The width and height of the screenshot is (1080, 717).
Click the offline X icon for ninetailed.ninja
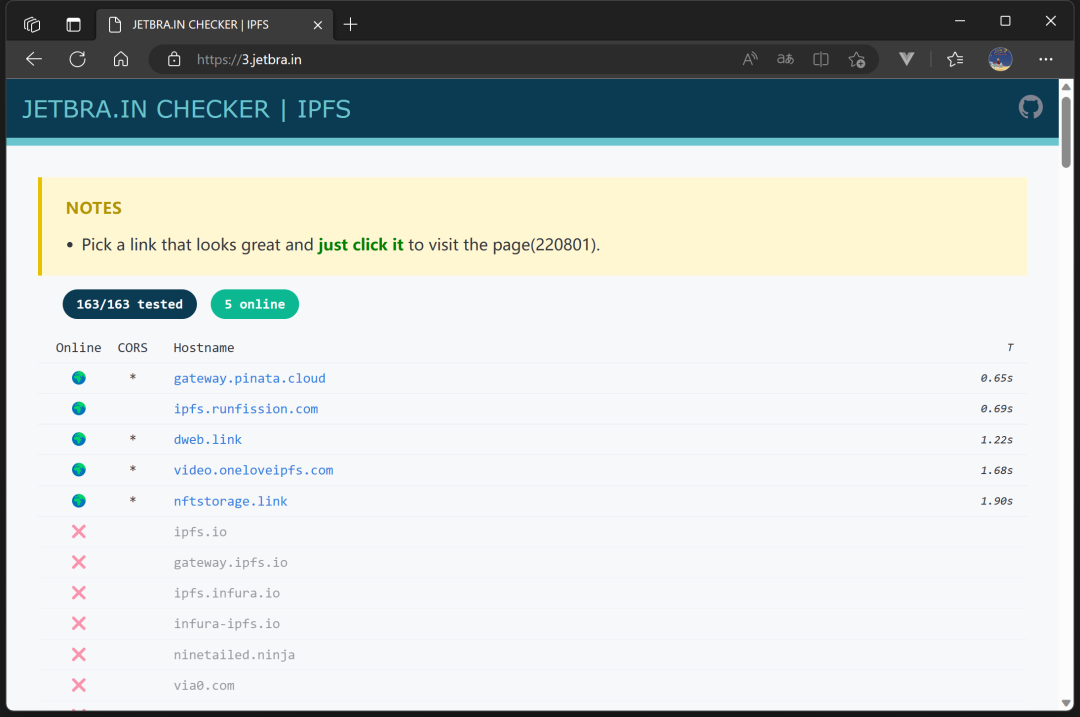79,654
